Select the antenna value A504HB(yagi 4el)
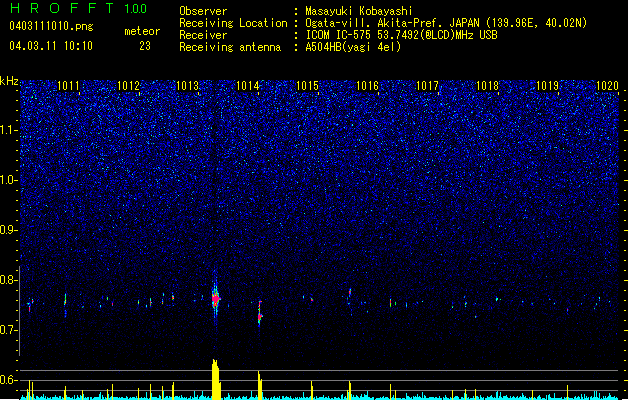The image size is (629, 400). point(353,47)
